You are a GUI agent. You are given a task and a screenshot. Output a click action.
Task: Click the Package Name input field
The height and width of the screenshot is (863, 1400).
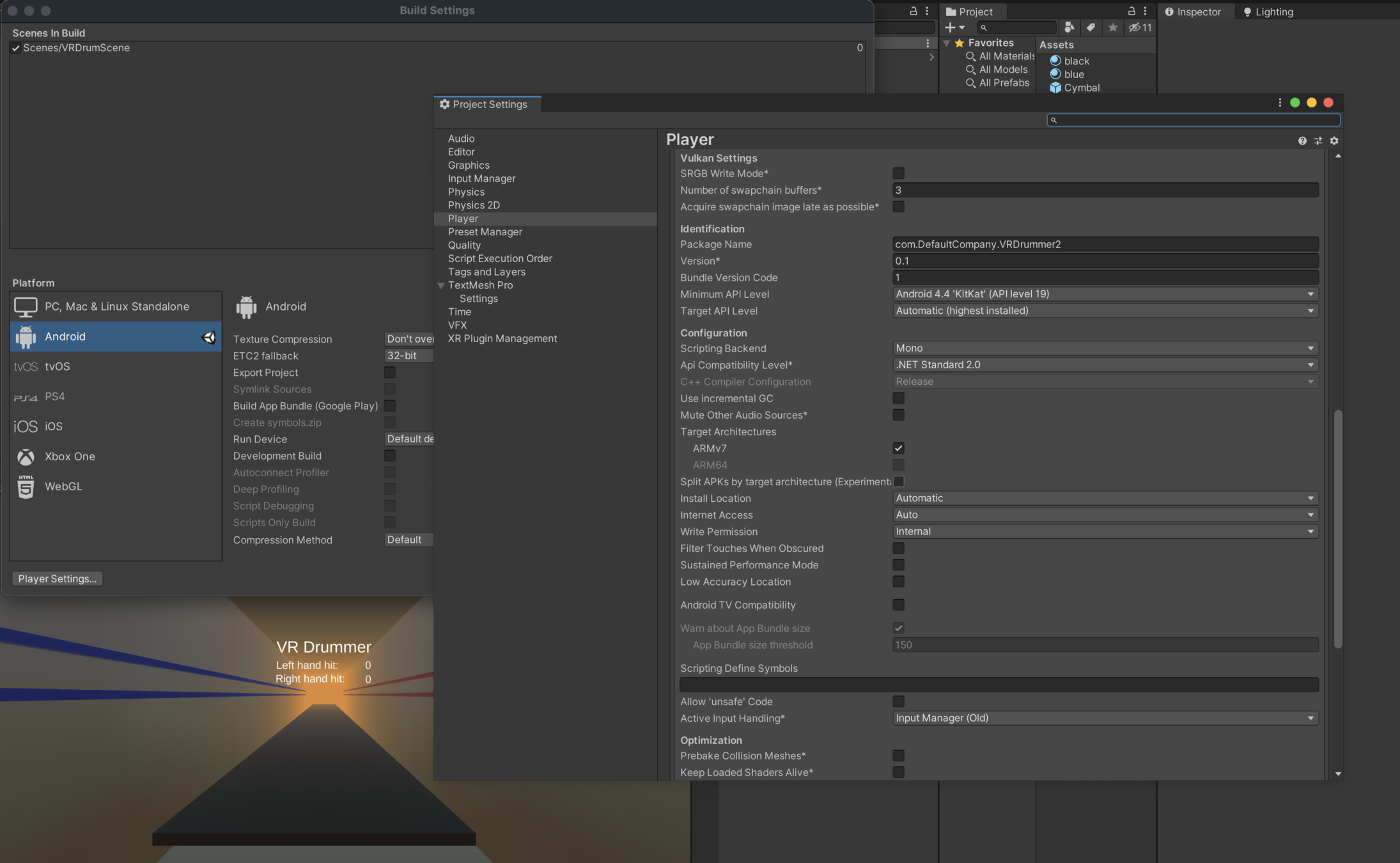pos(1105,244)
